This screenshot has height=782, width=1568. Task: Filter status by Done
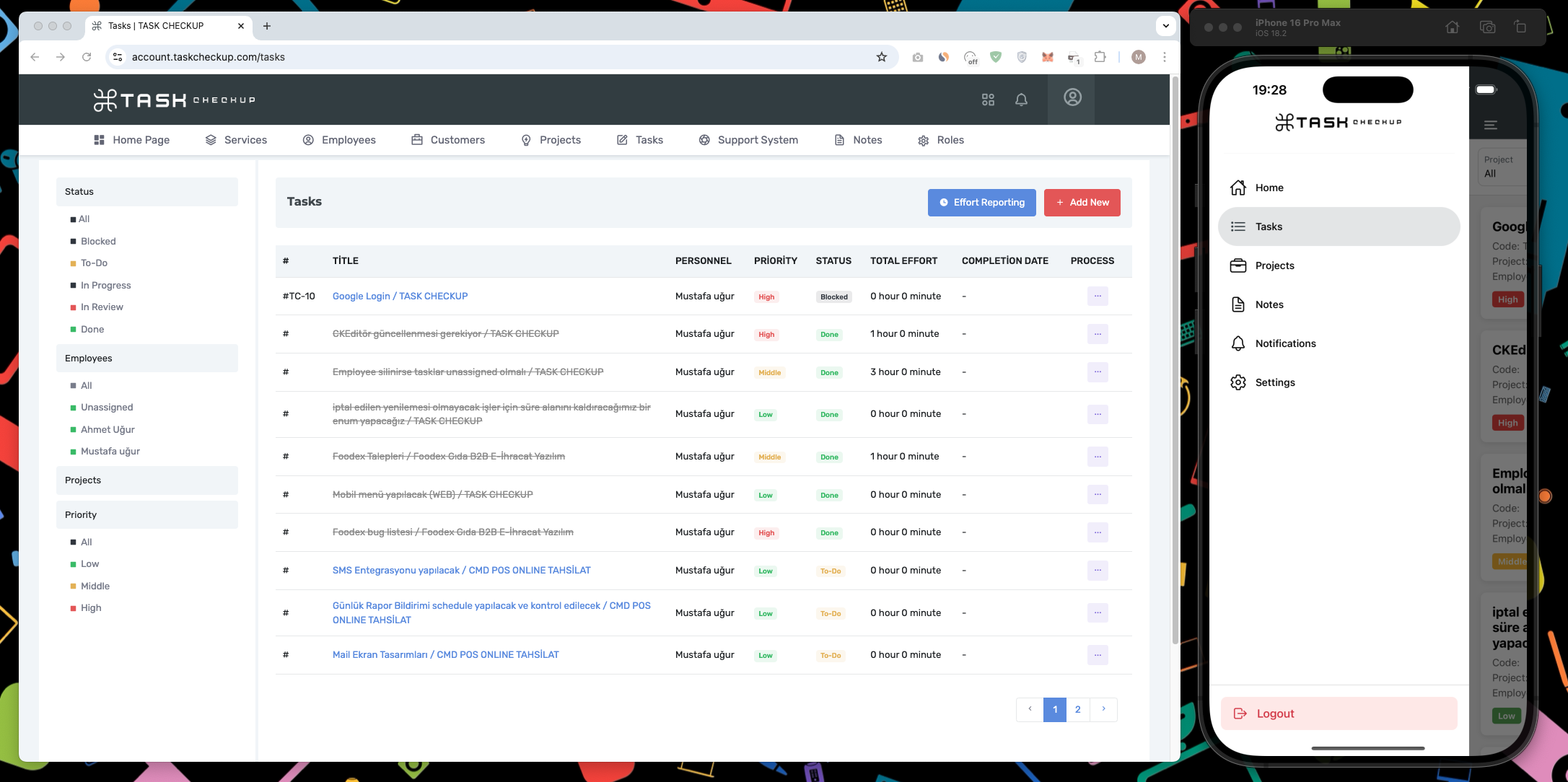tap(92, 330)
